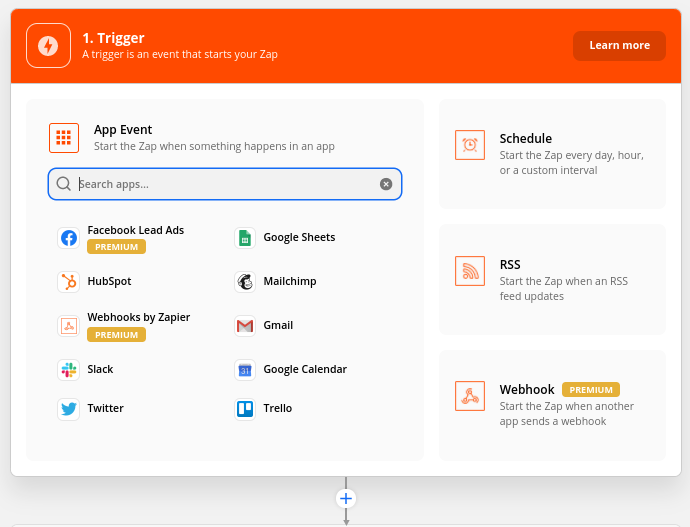Click the App Event grid icon

pyautogui.click(x=64, y=138)
